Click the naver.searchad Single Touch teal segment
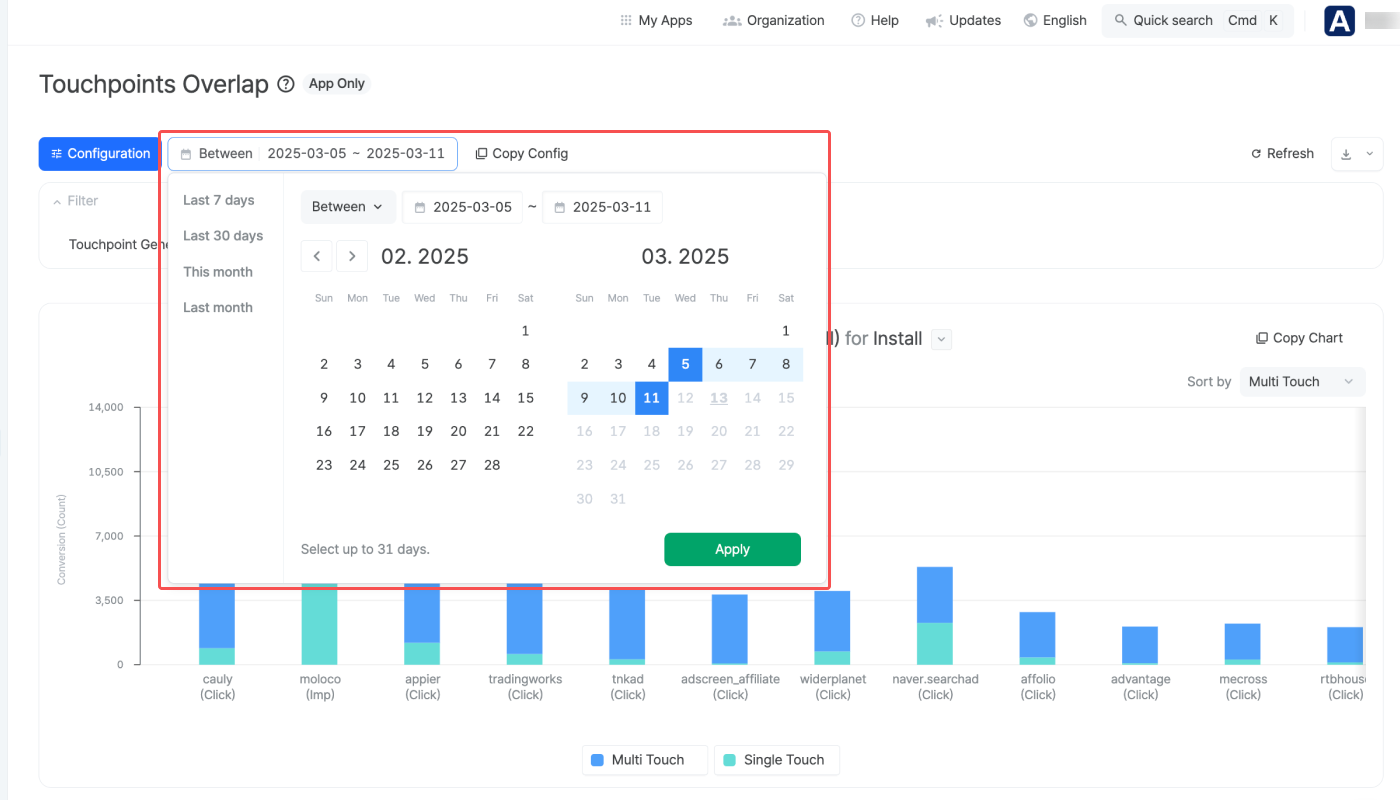The image size is (1400, 800). (935, 643)
